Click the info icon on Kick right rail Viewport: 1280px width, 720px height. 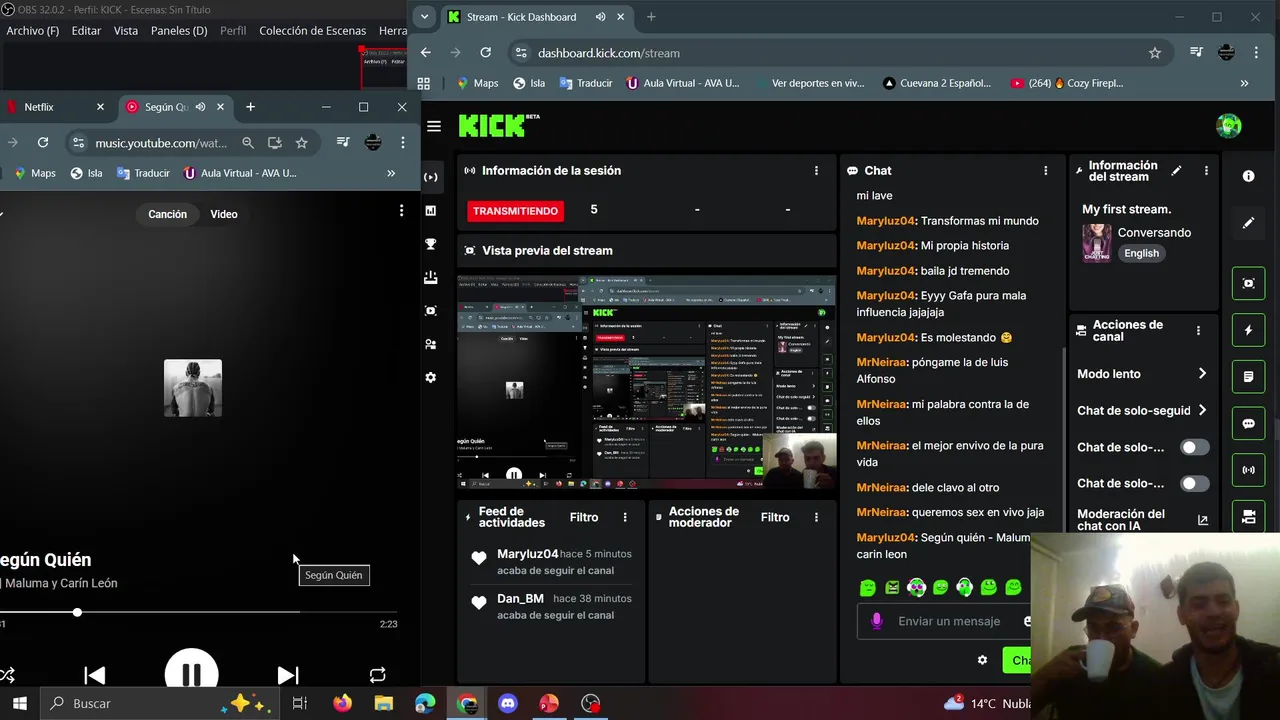(1248, 176)
